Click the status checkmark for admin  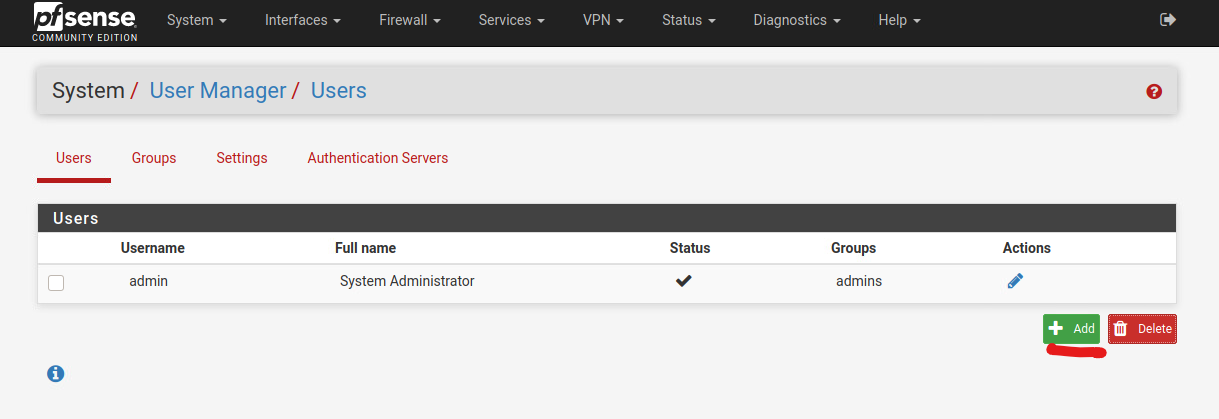tap(684, 281)
